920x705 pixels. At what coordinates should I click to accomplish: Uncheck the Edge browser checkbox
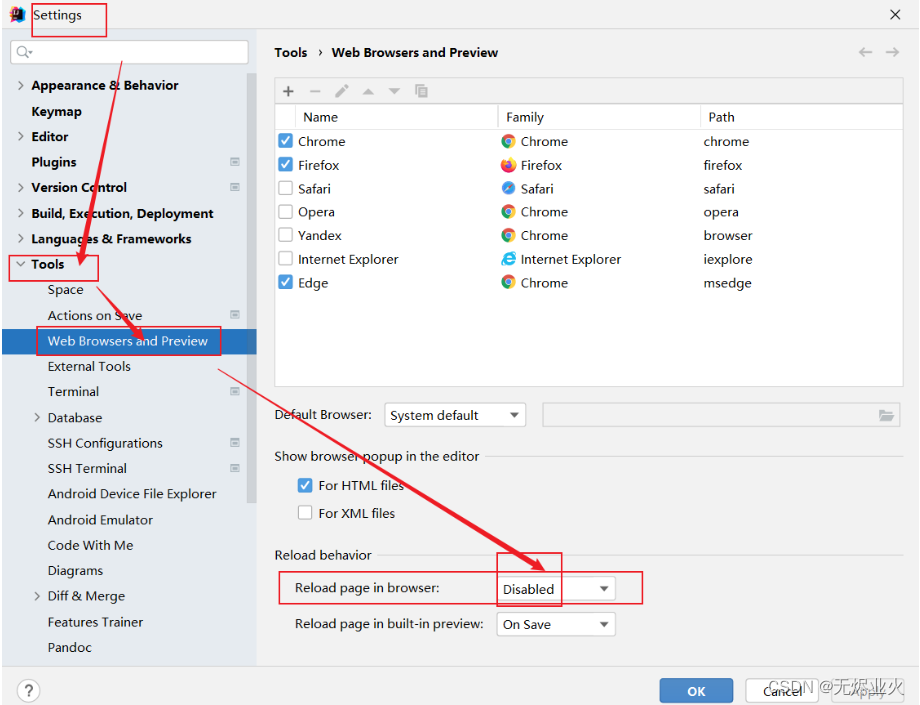click(285, 283)
